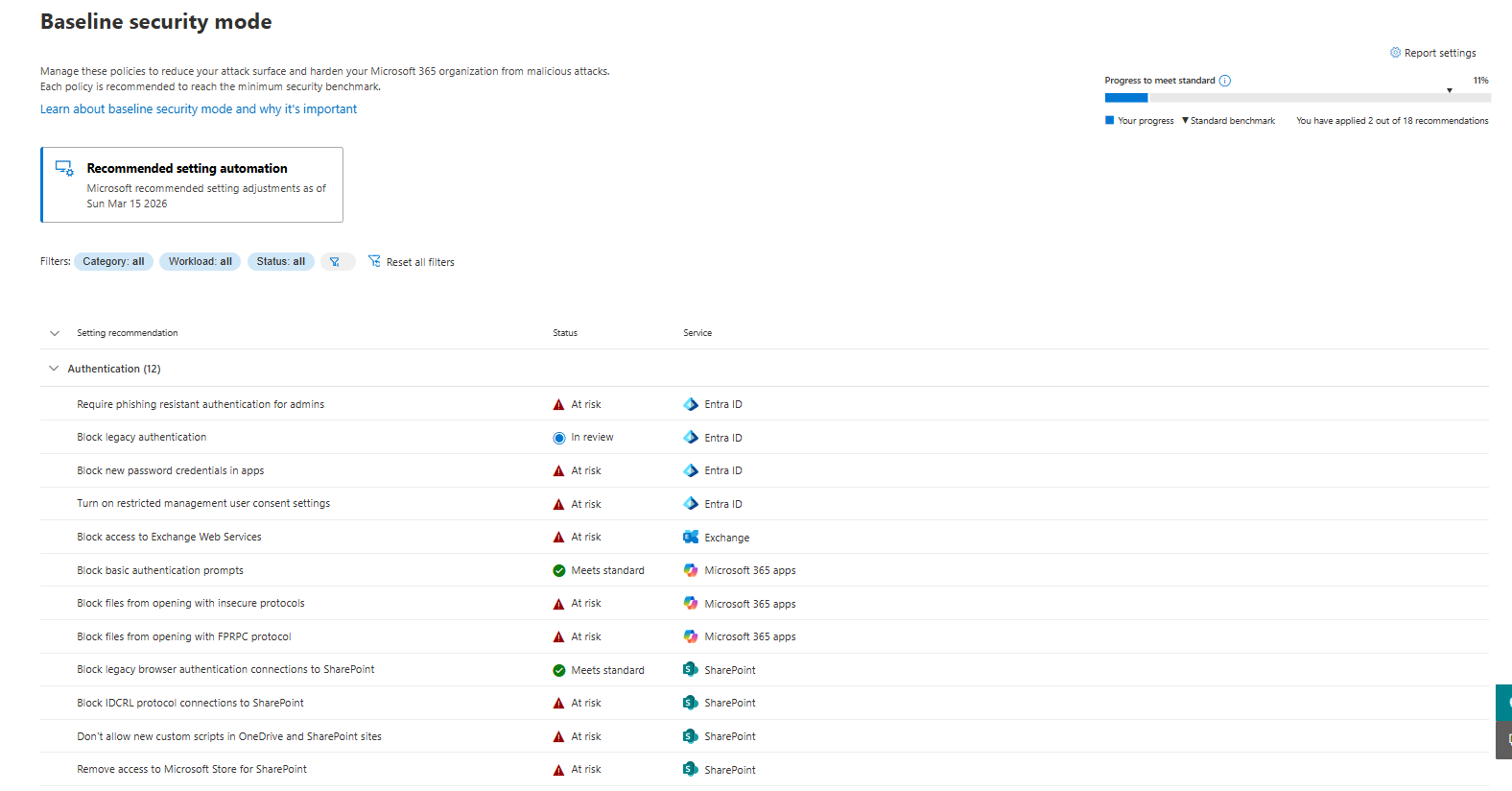Click Reset all filters

[x=412, y=262]
